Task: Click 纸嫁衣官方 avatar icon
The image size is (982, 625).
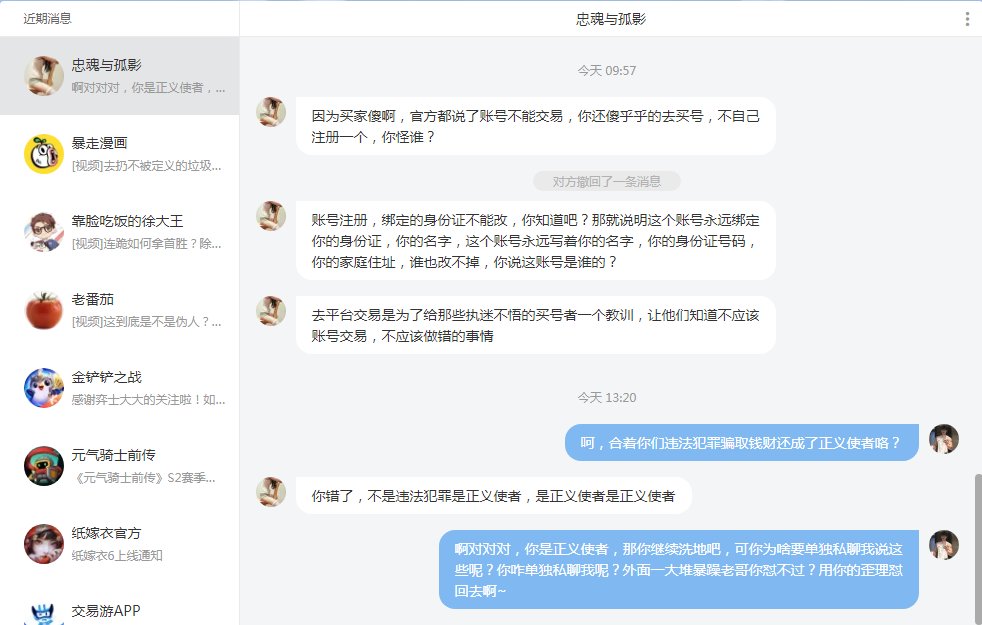Action: [44, 543]
